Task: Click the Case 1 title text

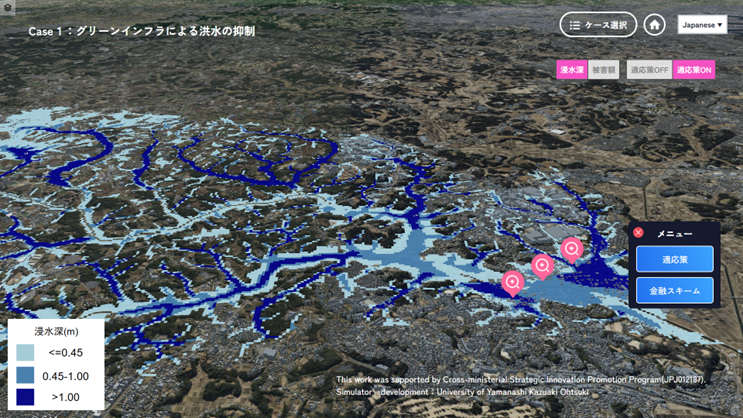Action: [x=141, y=32]
